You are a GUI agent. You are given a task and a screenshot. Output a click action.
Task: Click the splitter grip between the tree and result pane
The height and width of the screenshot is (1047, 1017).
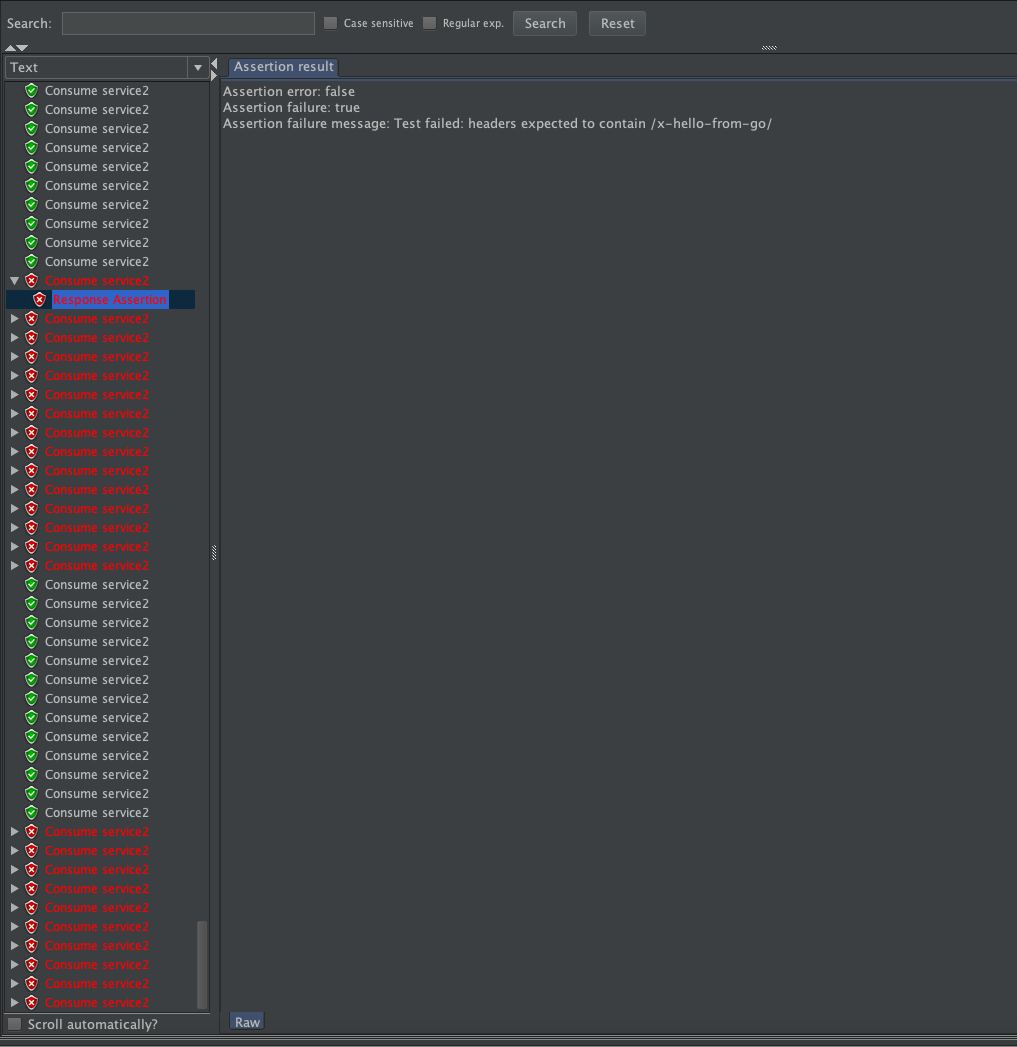pyautogui.click(x=214, y=552)
